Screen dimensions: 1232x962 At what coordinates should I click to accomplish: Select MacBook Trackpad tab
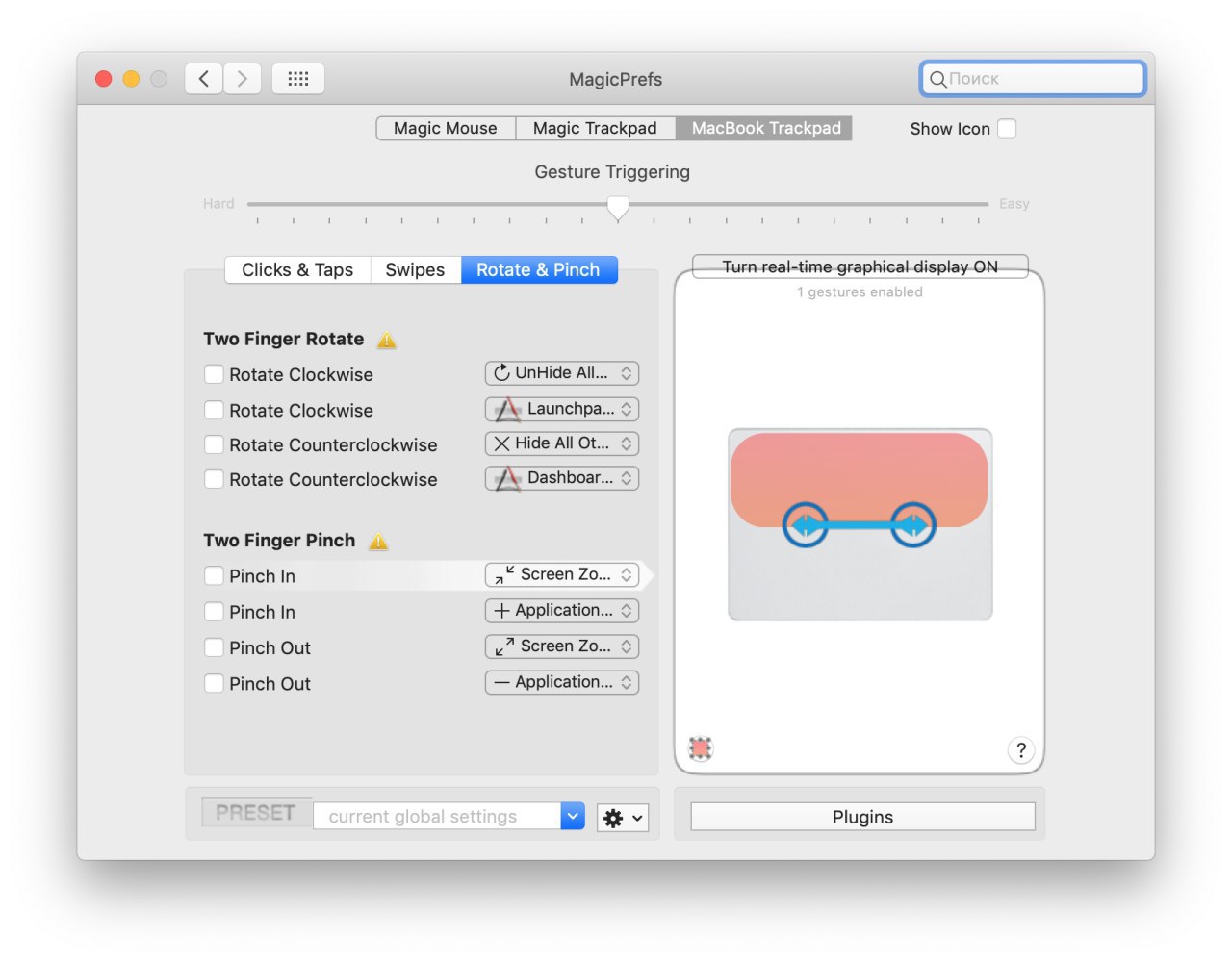pos(766,129)
